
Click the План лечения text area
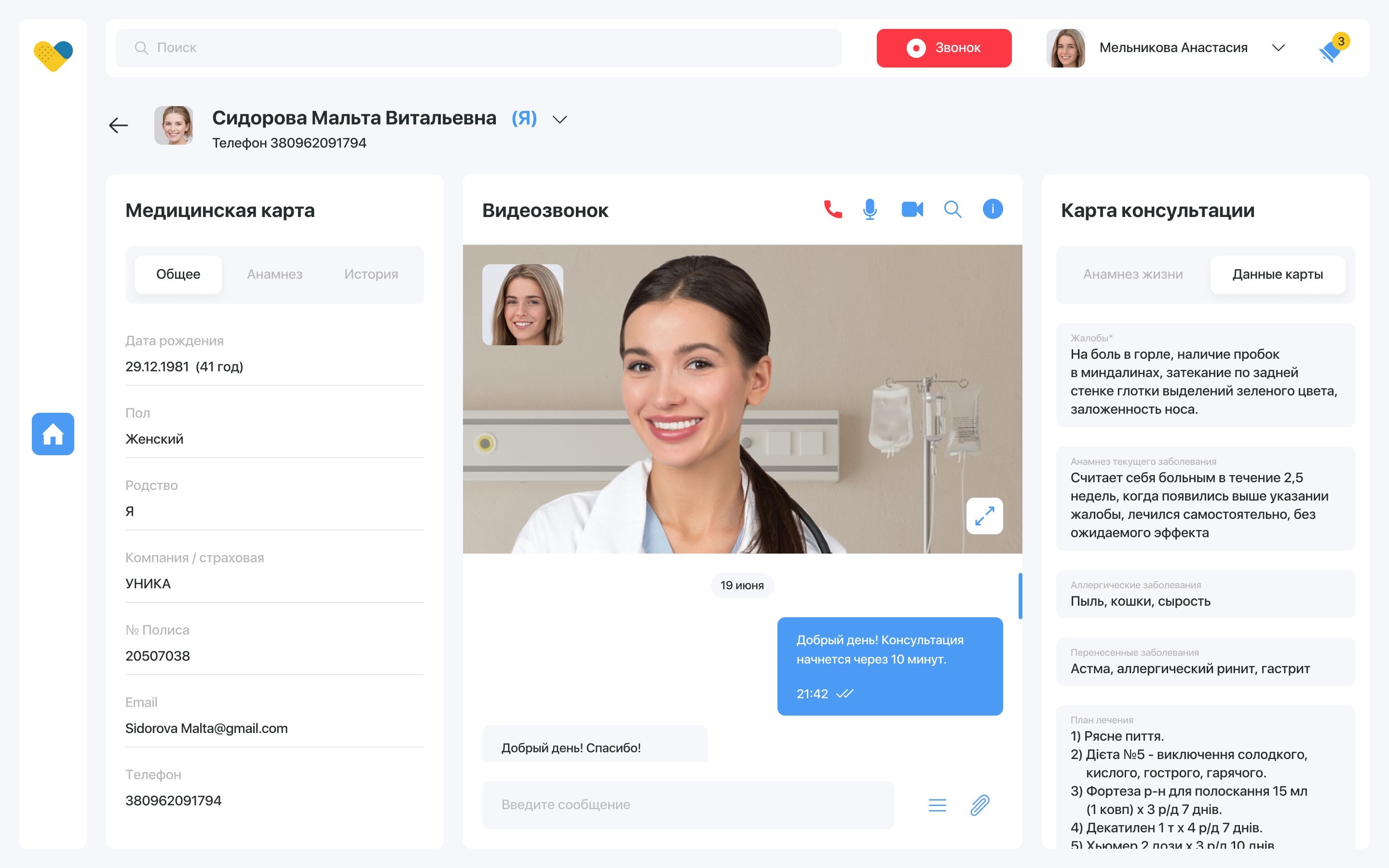point(1205,777)
